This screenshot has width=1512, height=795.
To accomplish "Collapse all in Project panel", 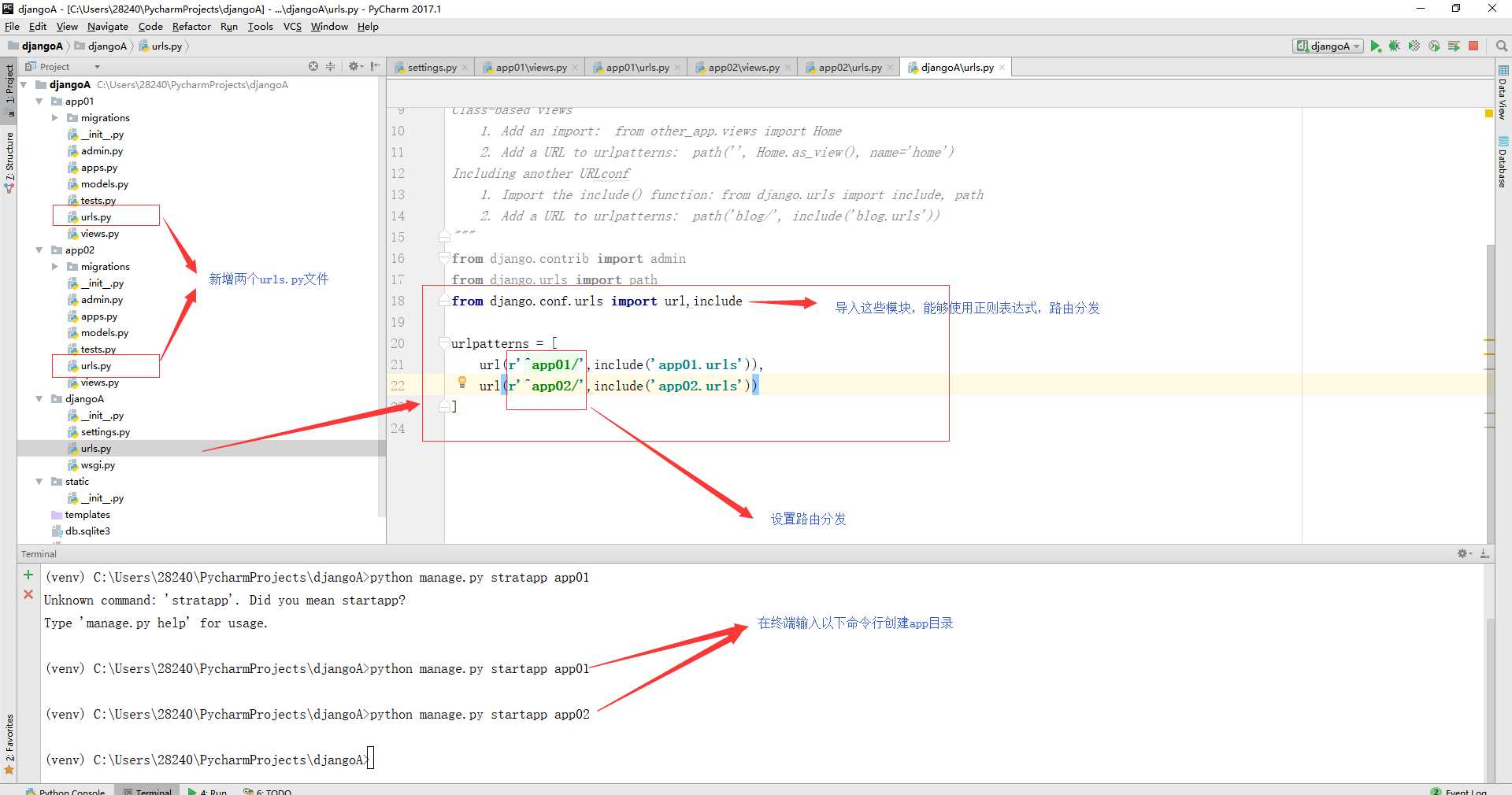I will [x=331, y=66].
